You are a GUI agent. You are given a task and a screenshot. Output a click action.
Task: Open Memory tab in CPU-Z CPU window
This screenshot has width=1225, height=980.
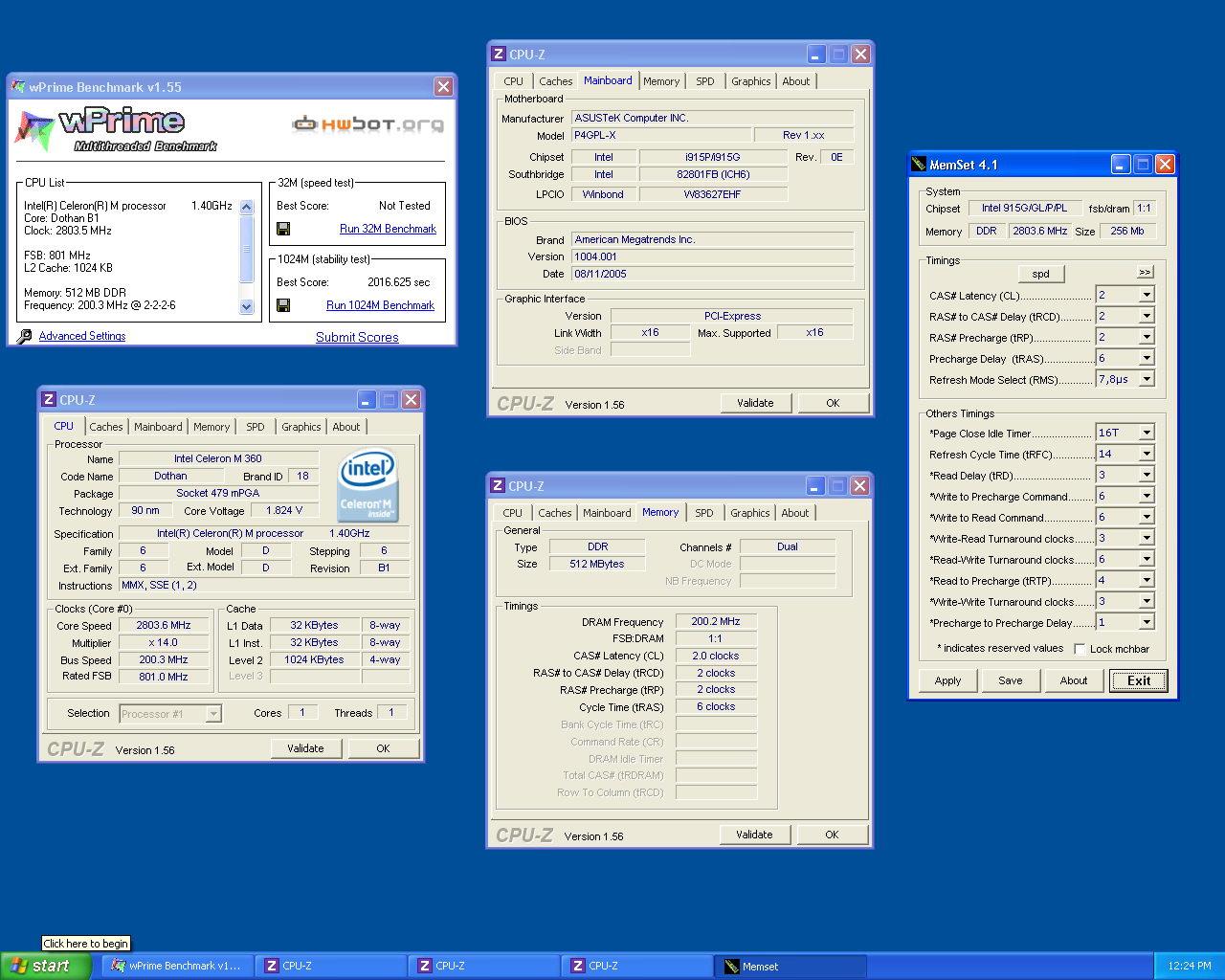[x=212, y=427]
